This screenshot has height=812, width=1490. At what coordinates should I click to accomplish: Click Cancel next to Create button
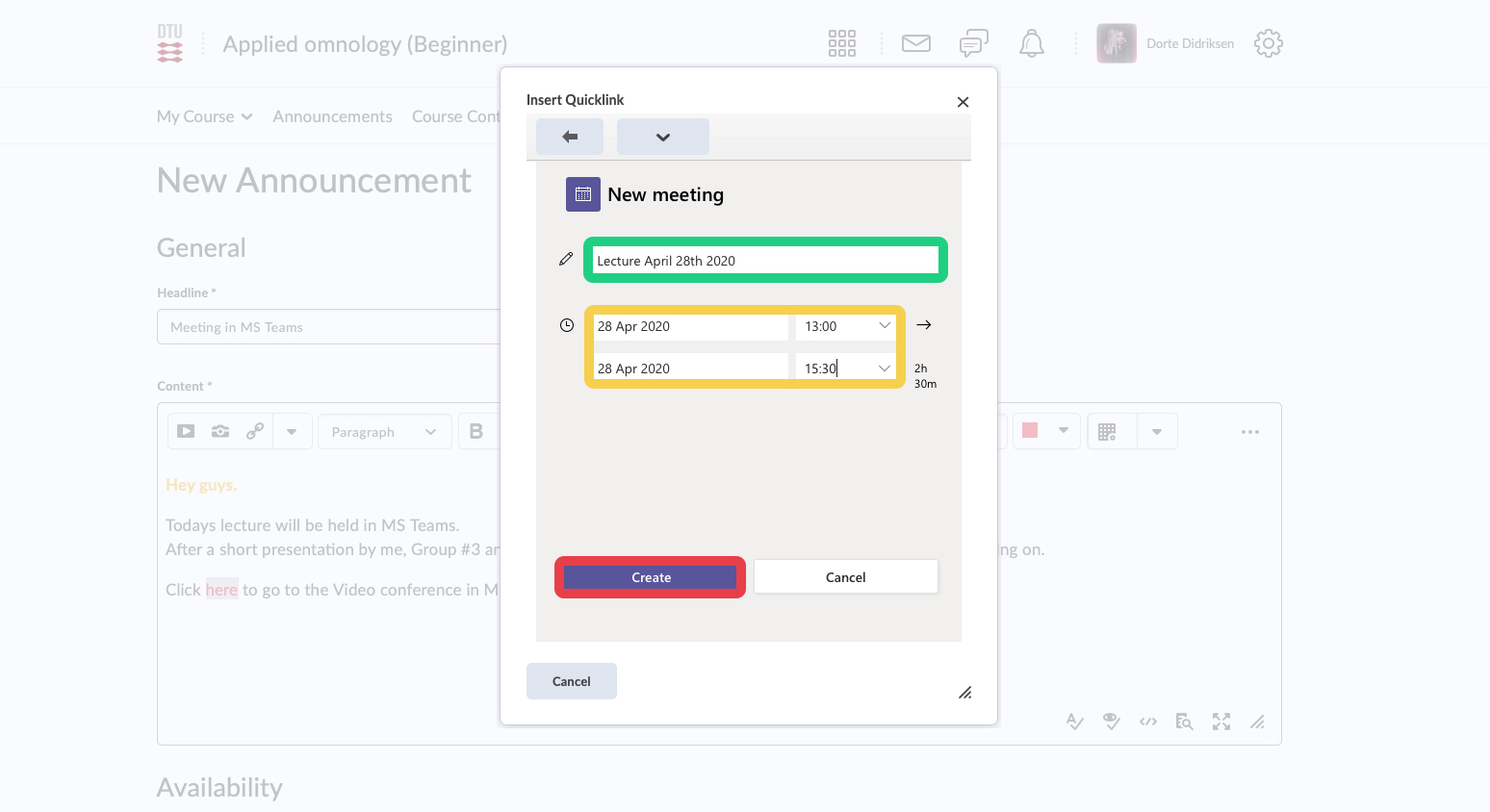point(845,577)
